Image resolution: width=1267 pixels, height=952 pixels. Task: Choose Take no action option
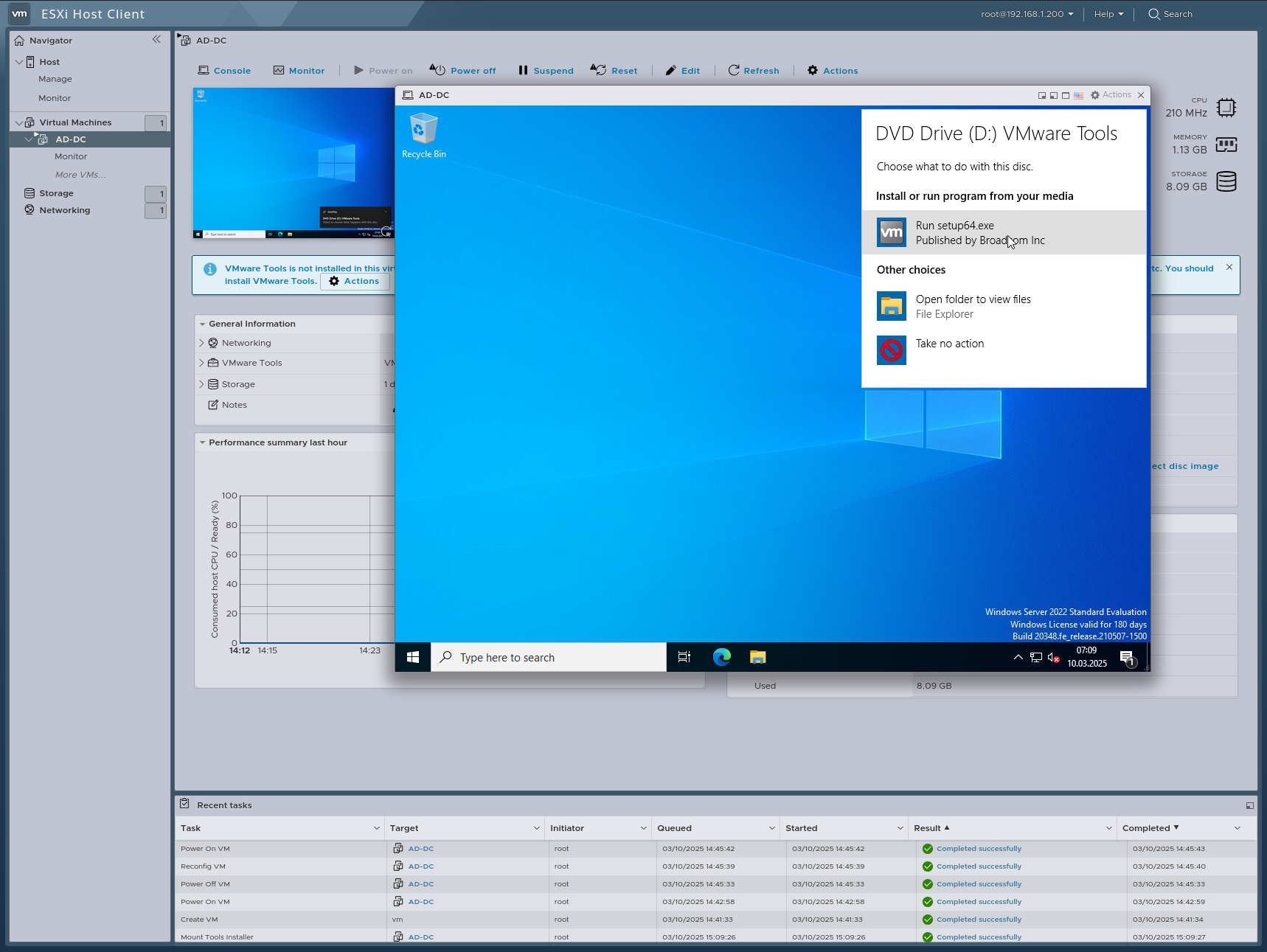click(950, 344)
